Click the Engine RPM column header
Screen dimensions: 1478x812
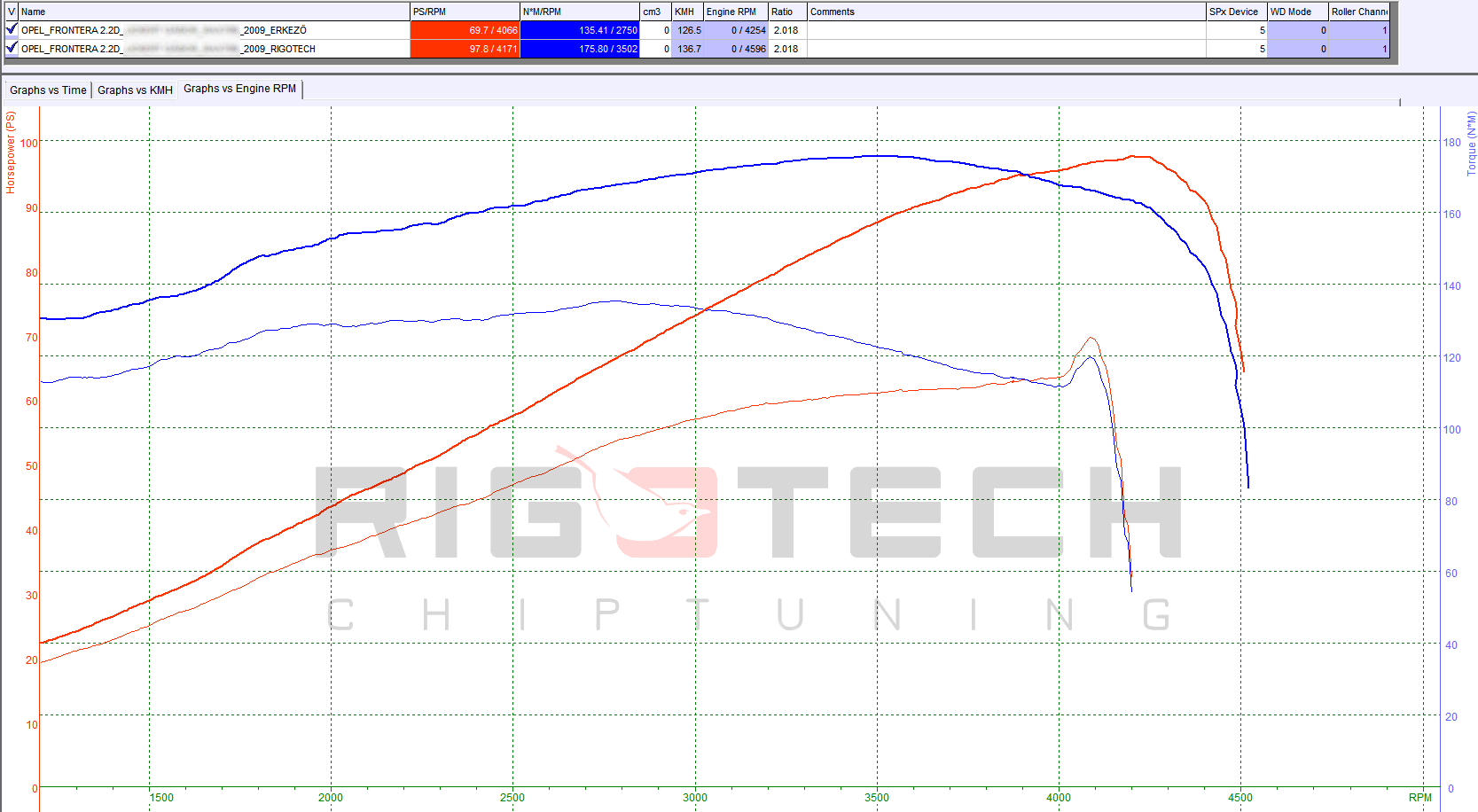point(736,12)
